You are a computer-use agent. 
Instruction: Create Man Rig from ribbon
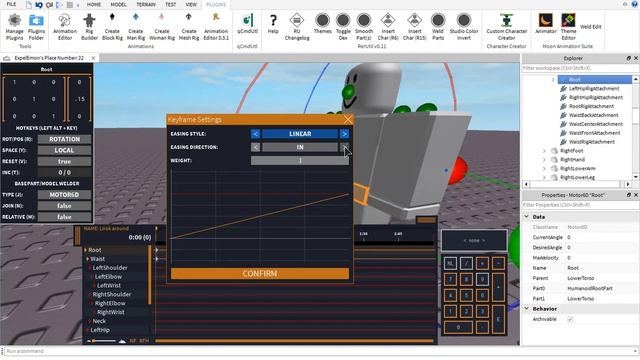(x=136, y=27)
